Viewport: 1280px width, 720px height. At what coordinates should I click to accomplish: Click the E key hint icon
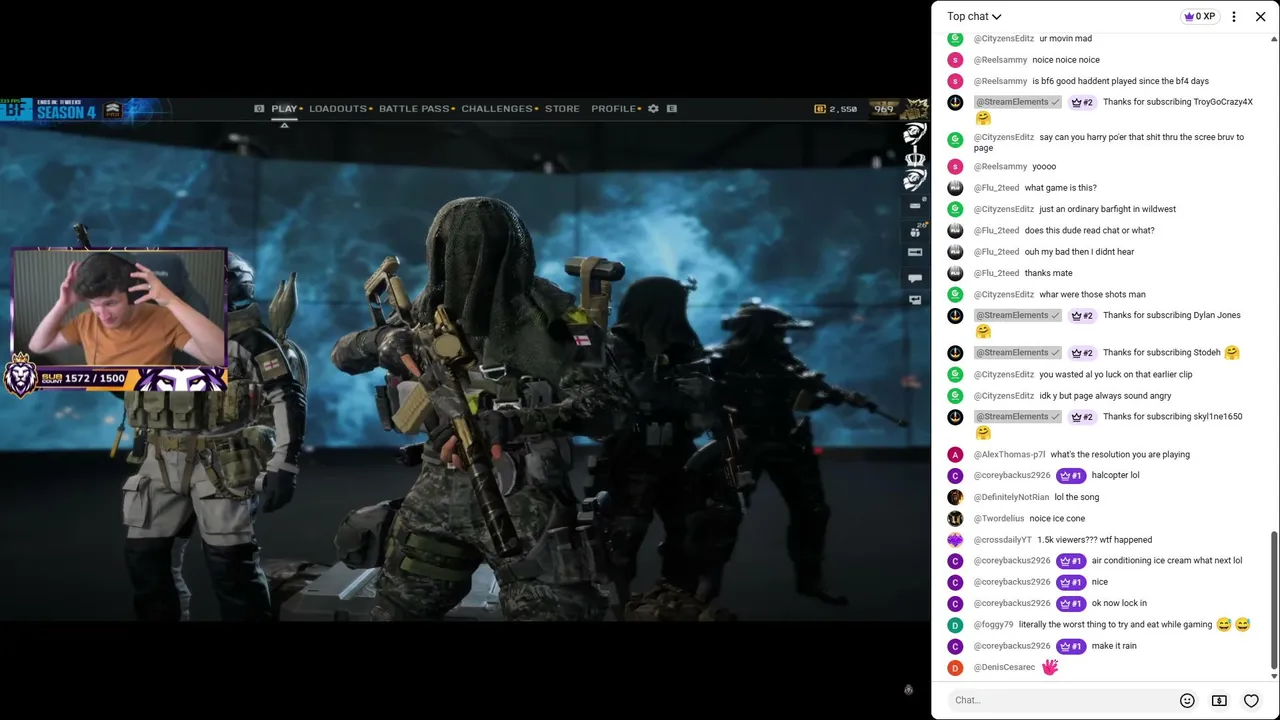(x=672, y=108)
